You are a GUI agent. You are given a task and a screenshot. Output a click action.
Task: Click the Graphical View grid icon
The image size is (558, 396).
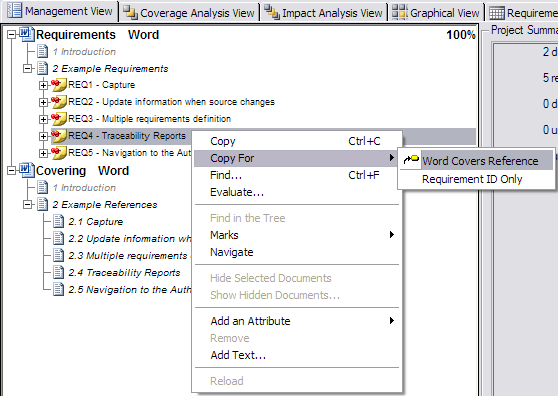[x=399, y=12]
